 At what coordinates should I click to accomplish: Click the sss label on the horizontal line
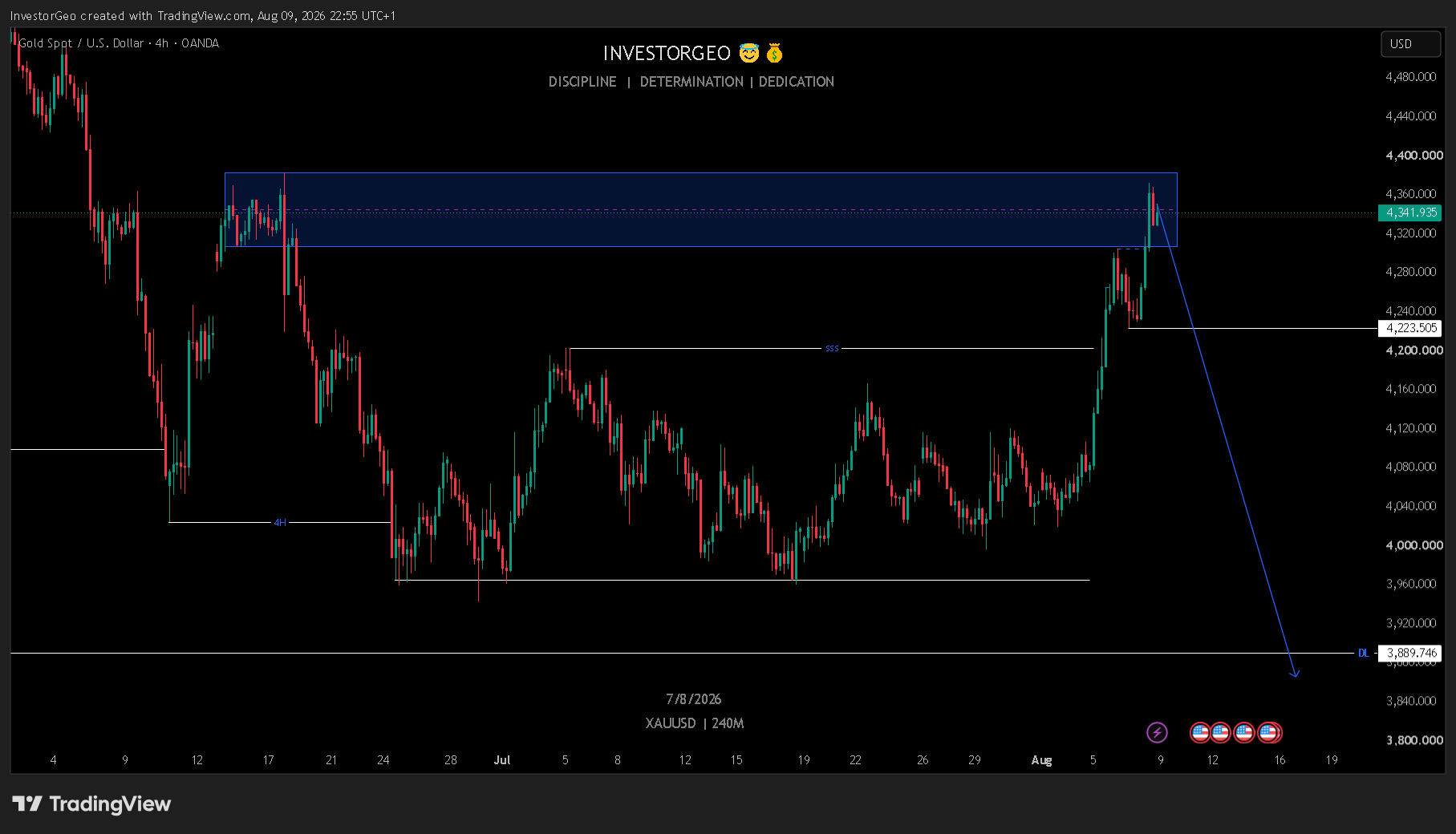point(832,349)
